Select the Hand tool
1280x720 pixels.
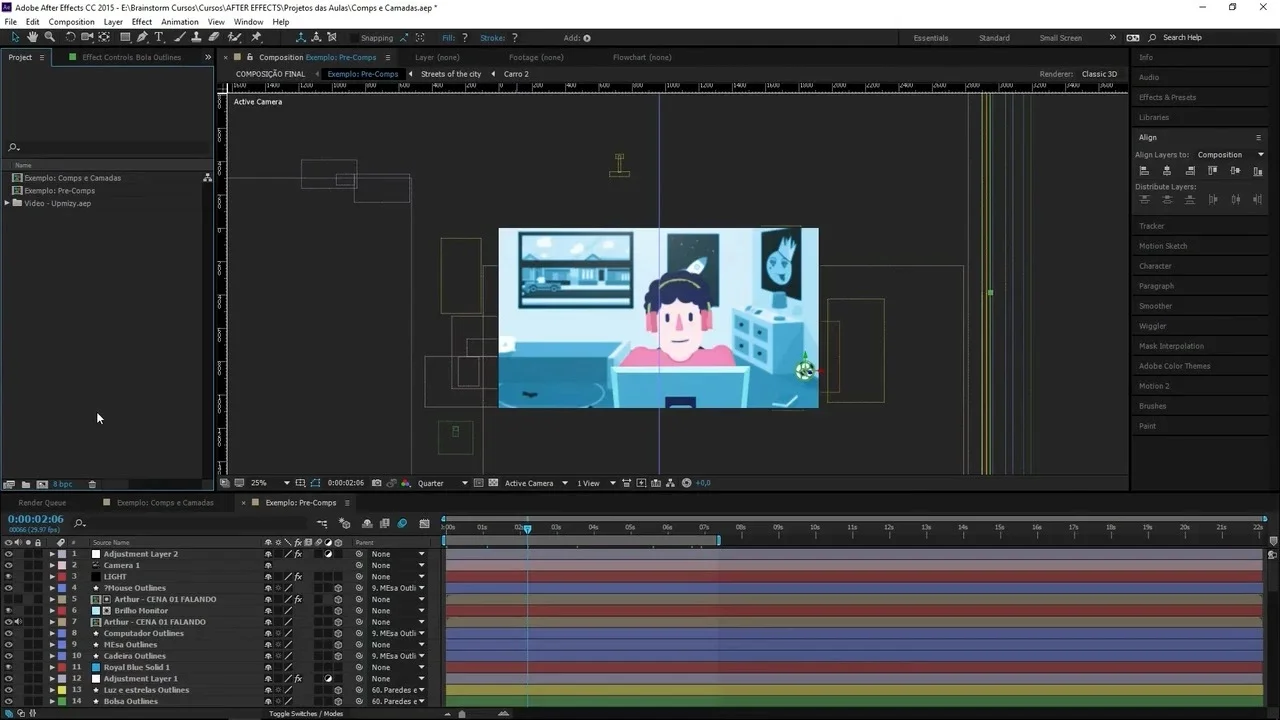point(32,37)
